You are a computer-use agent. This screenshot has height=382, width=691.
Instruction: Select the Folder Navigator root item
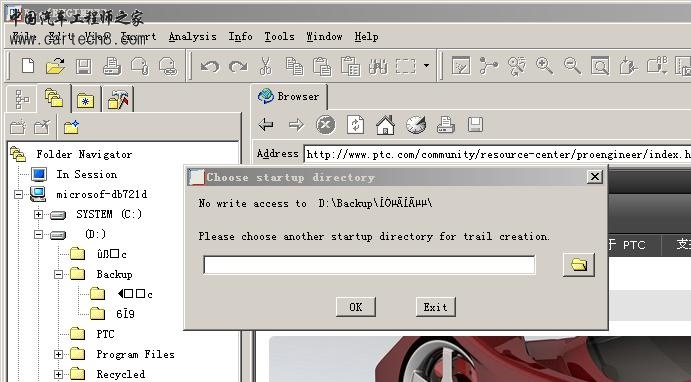point(84,154)
